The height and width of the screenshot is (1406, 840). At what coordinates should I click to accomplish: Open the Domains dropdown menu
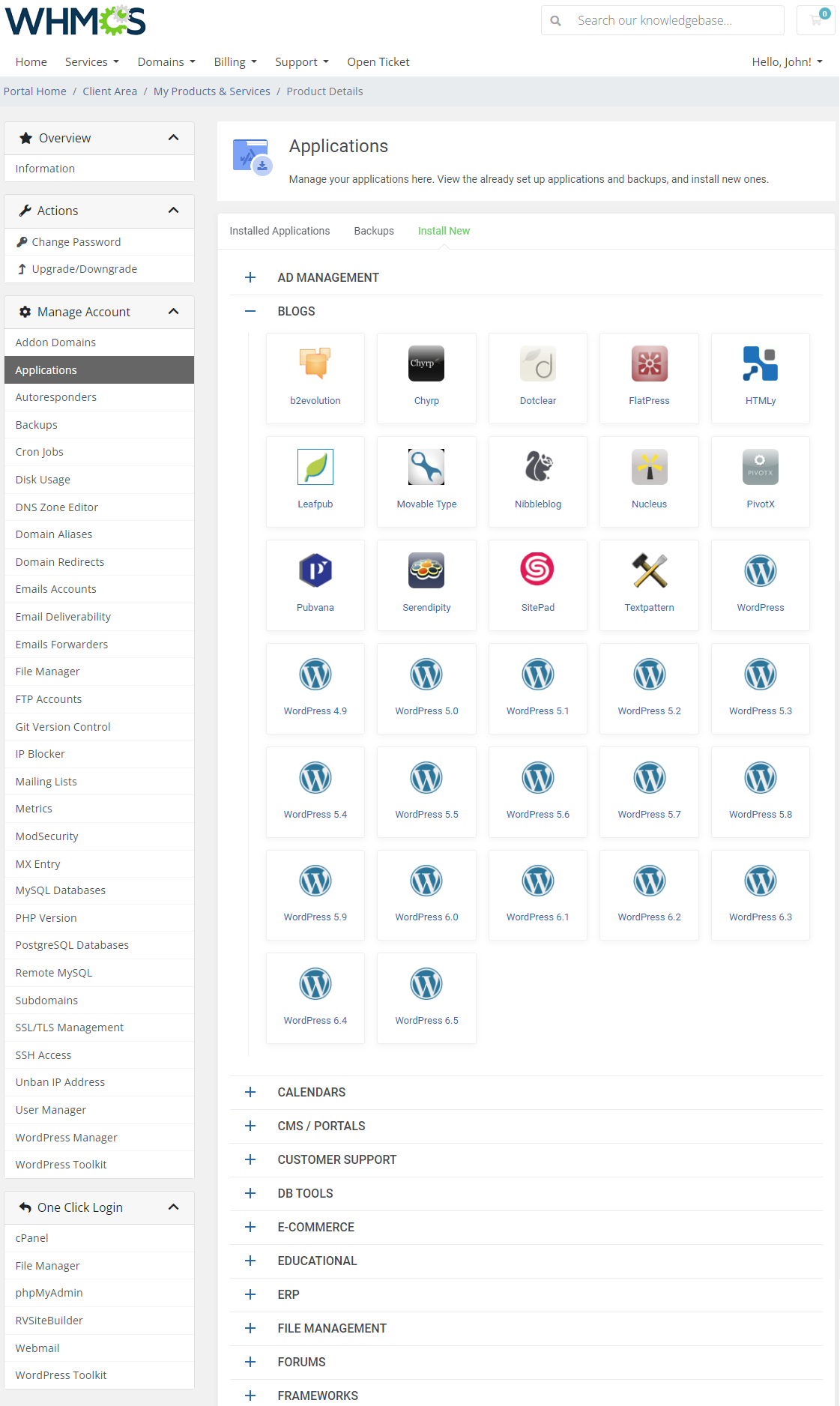tap(166, 61)
